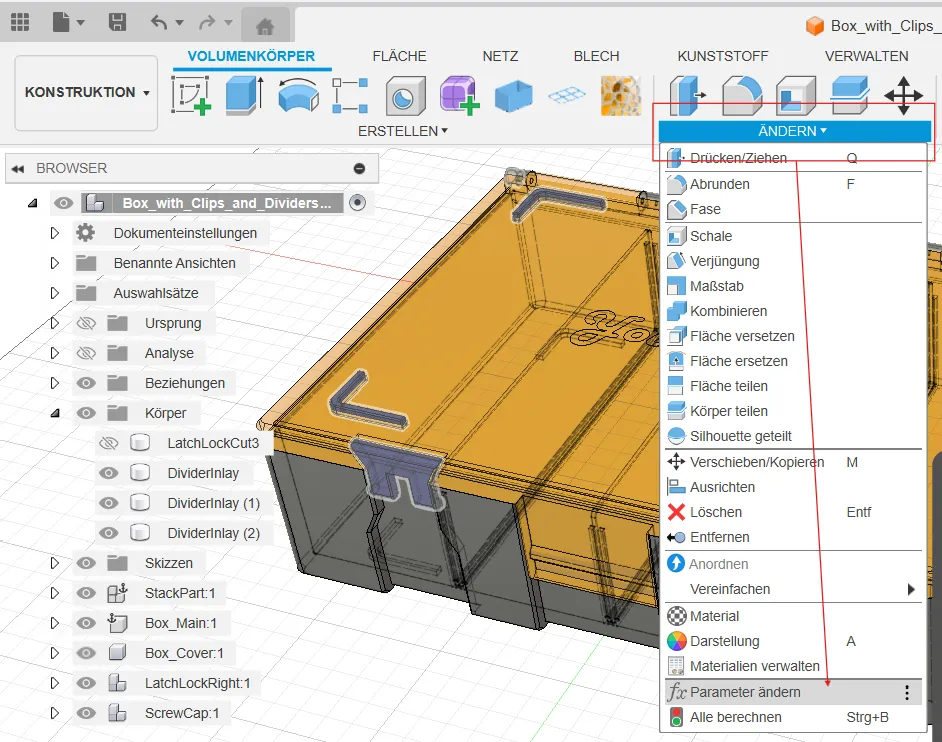Click the Save disk icon
The width and height of the screenshot is (942, 742).
(x=117, y=22)
